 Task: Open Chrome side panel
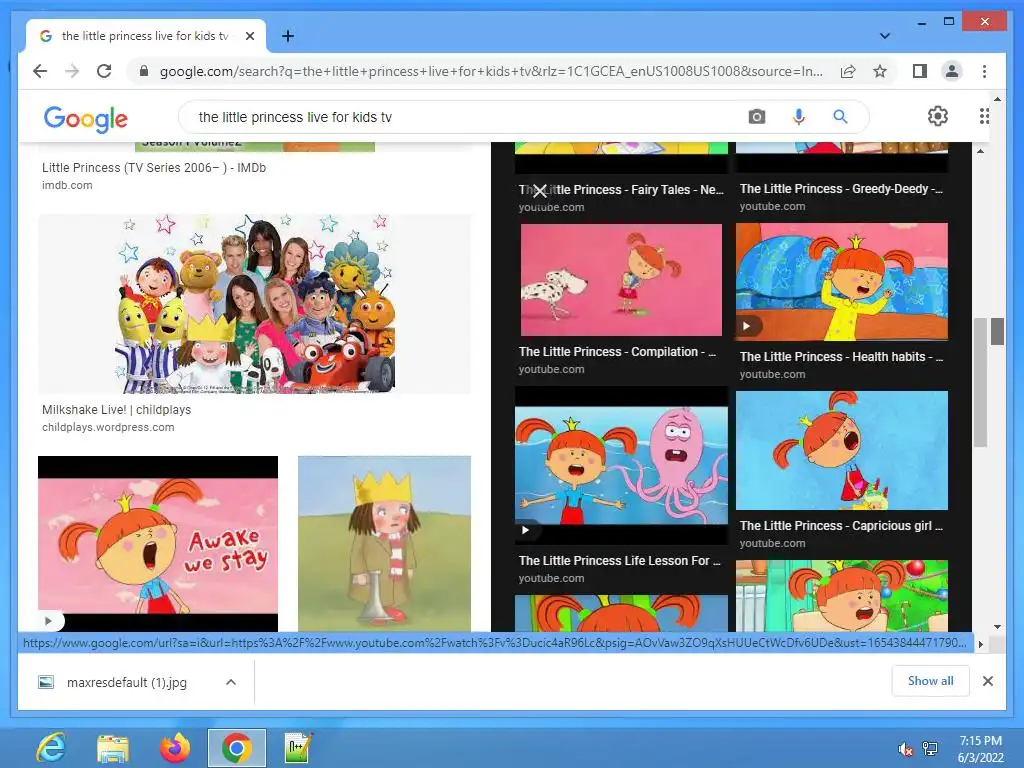[920, 71]
